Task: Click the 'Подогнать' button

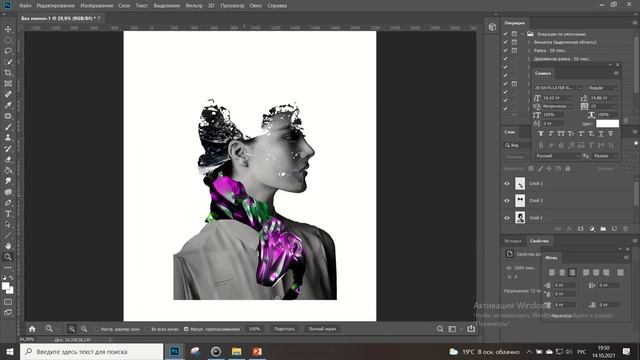Action: coord(284,329)
